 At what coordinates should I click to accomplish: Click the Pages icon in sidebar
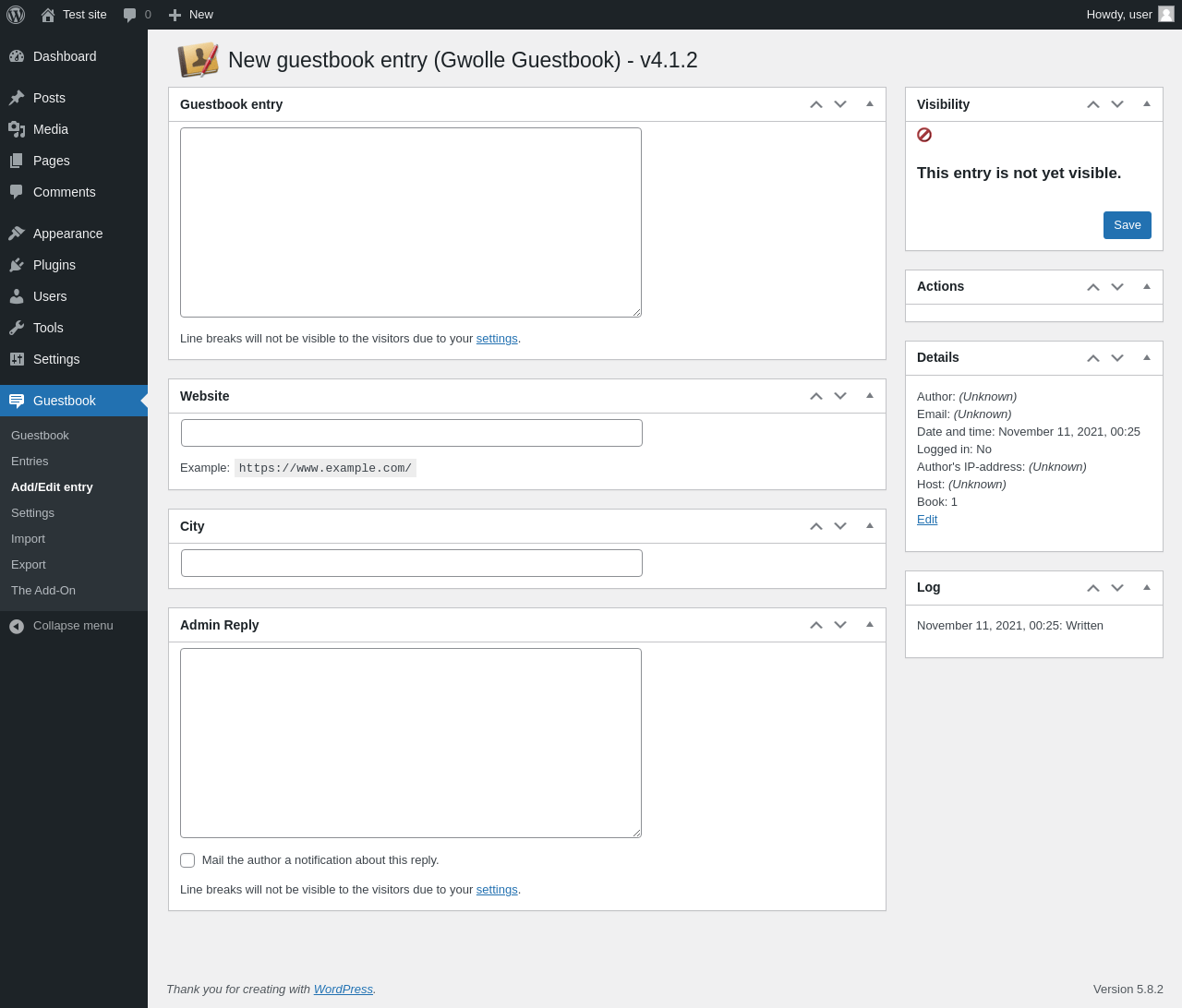17,161
